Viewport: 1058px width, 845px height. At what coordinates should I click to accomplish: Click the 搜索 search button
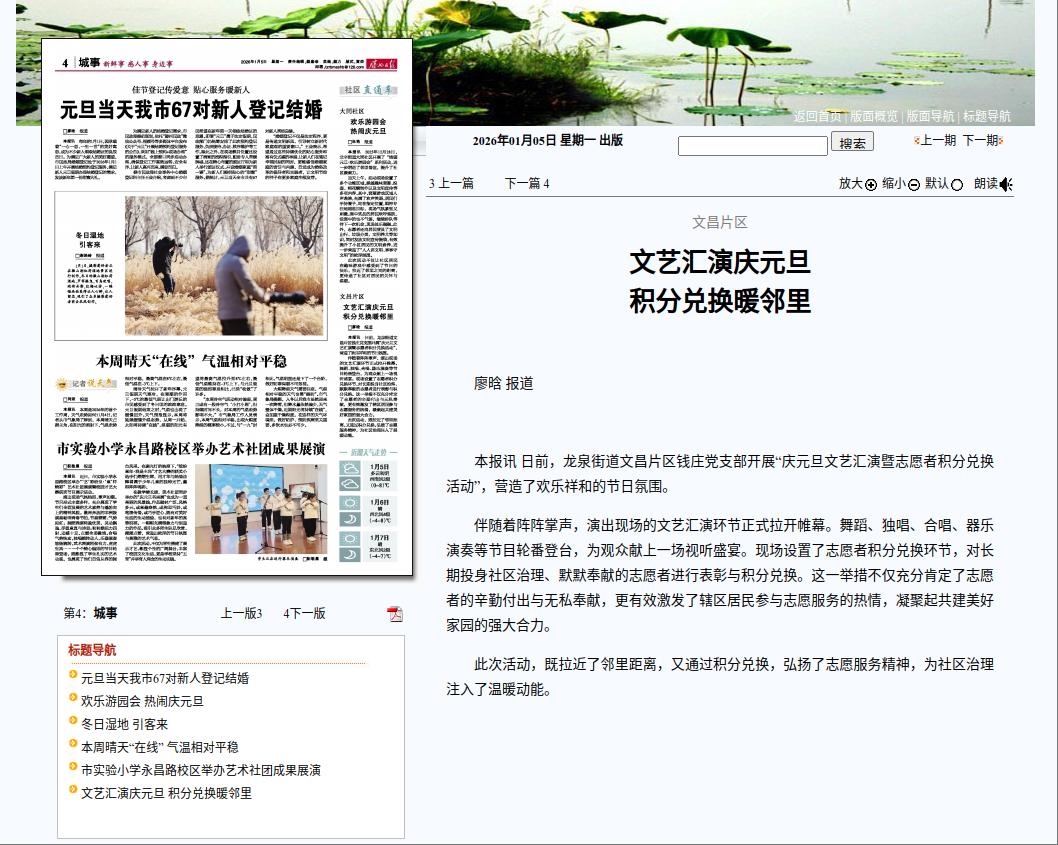pos(852,143)
